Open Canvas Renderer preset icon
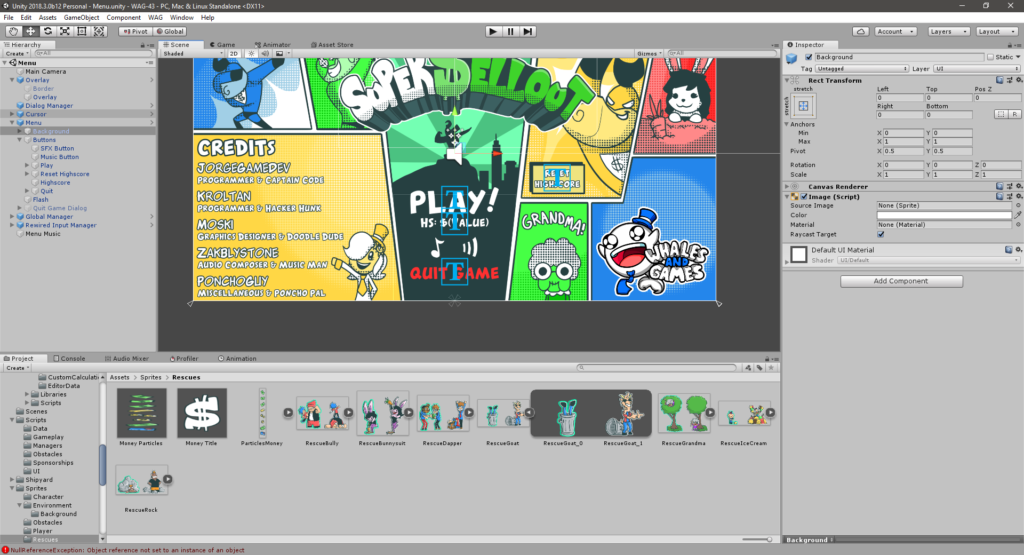The height and width of the screenshot is (555, 1024). click(x=1008, y=187)
